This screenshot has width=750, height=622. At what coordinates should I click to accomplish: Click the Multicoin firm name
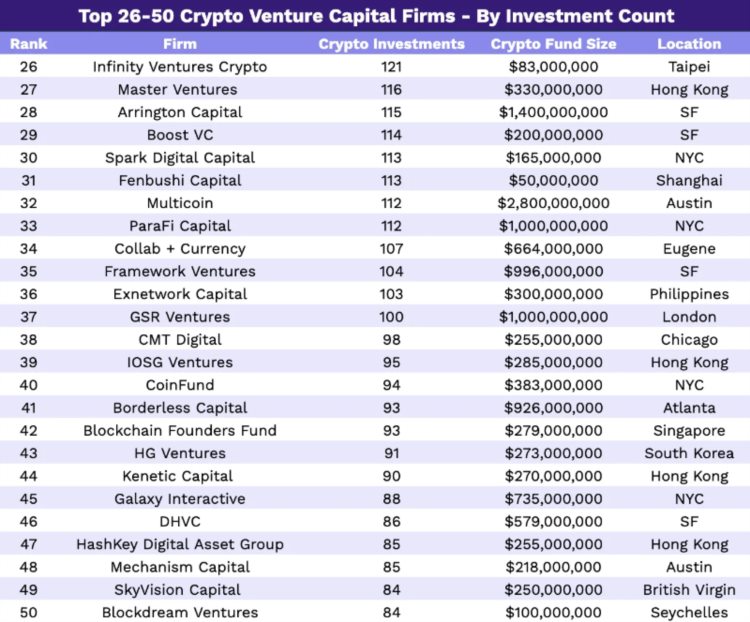(180, 203)
